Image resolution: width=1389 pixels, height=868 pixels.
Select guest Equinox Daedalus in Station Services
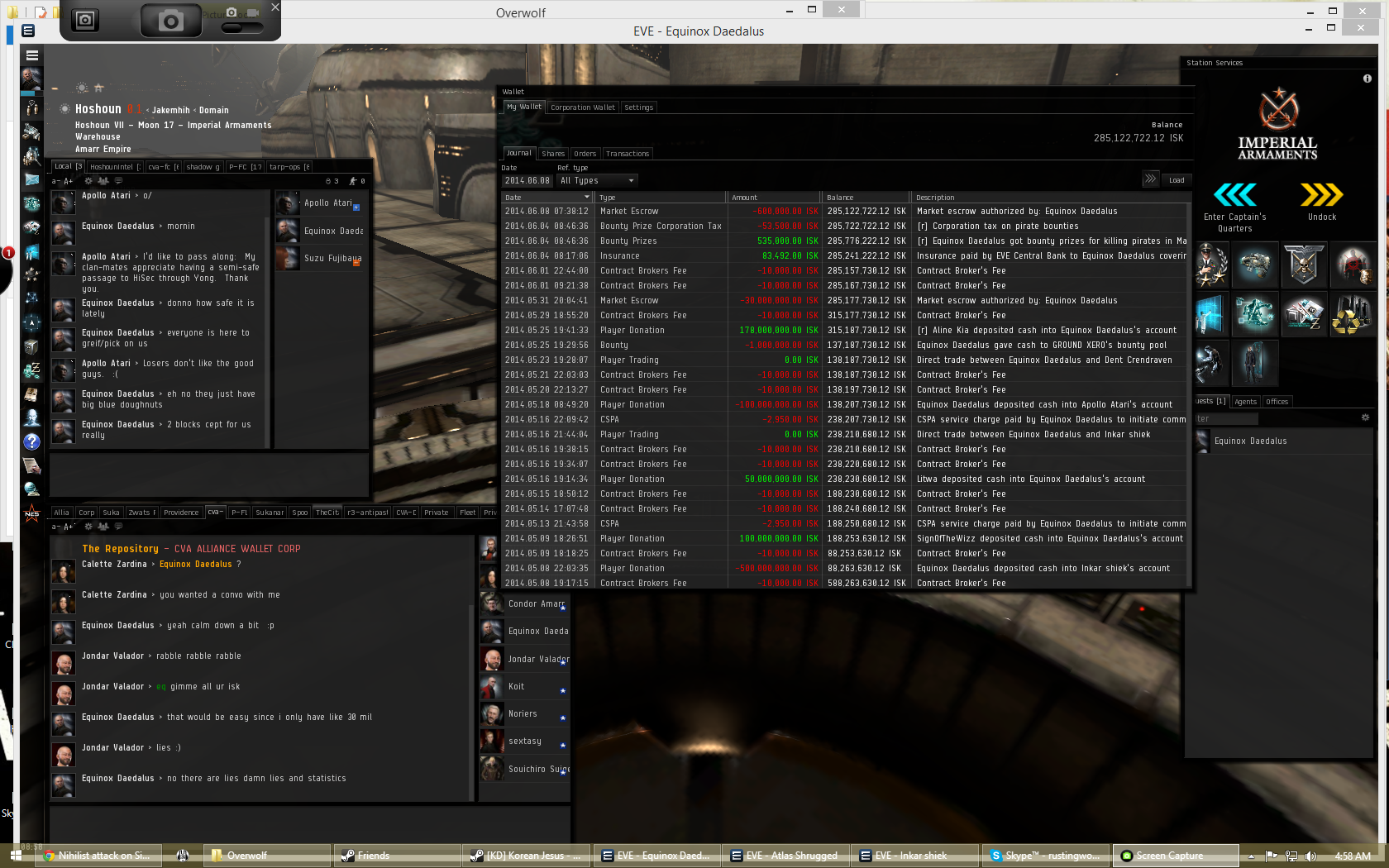point(1283,441)
